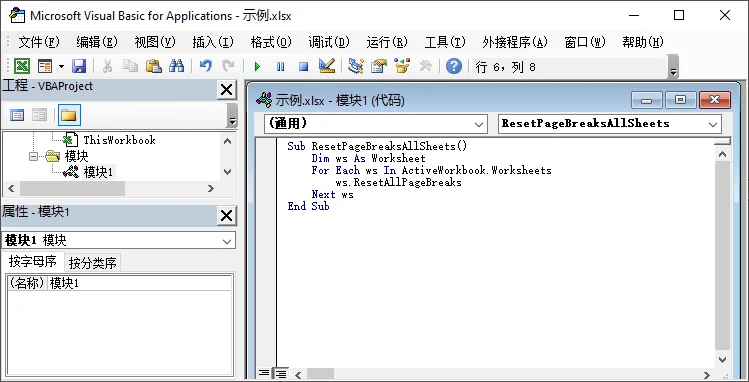Save the project with the floppy disk icon
Viewport: 749px width, 382px height.
pyautogui.click(x=79, y=66)
